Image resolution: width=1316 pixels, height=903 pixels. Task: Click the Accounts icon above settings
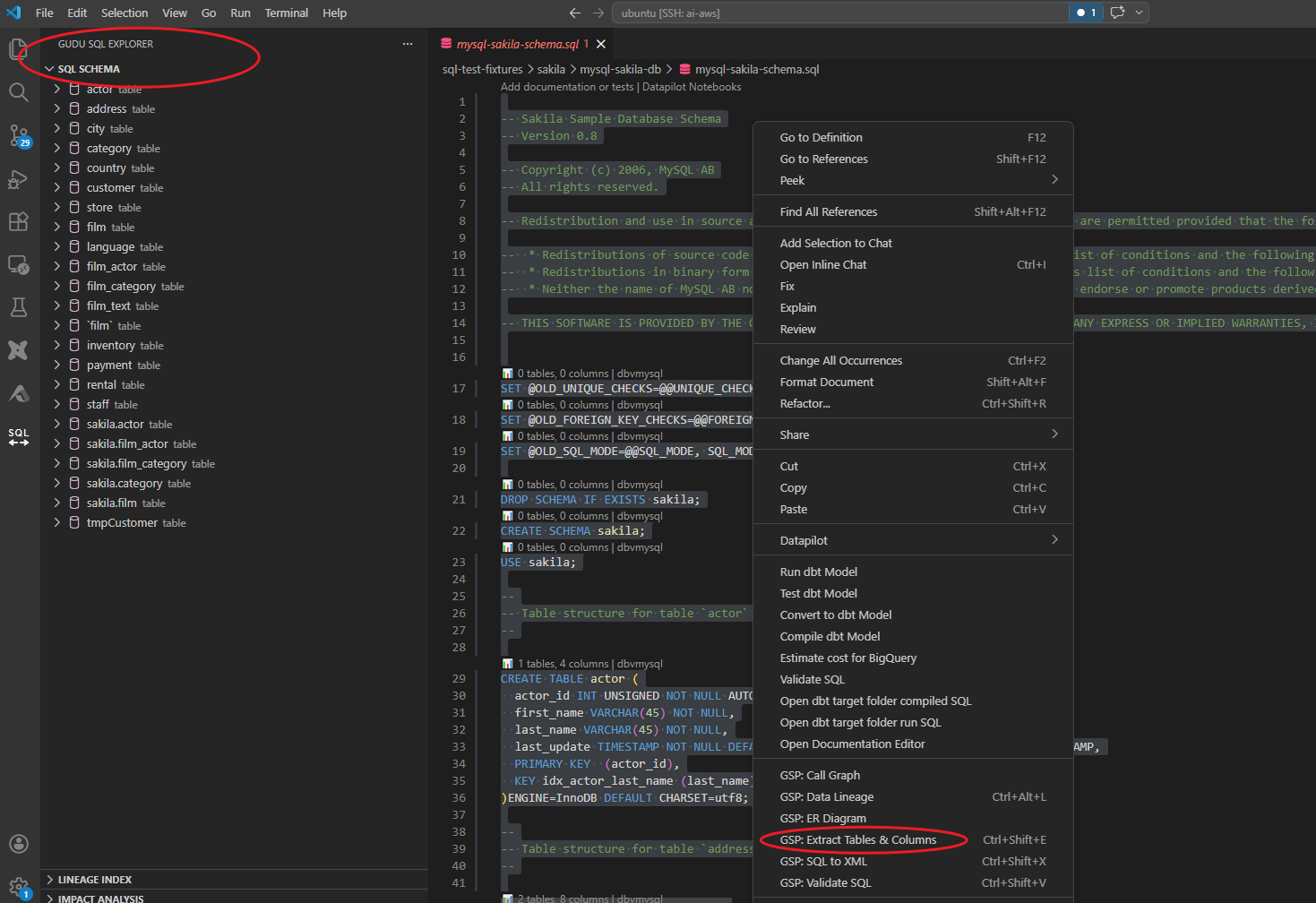coord(18,843)
